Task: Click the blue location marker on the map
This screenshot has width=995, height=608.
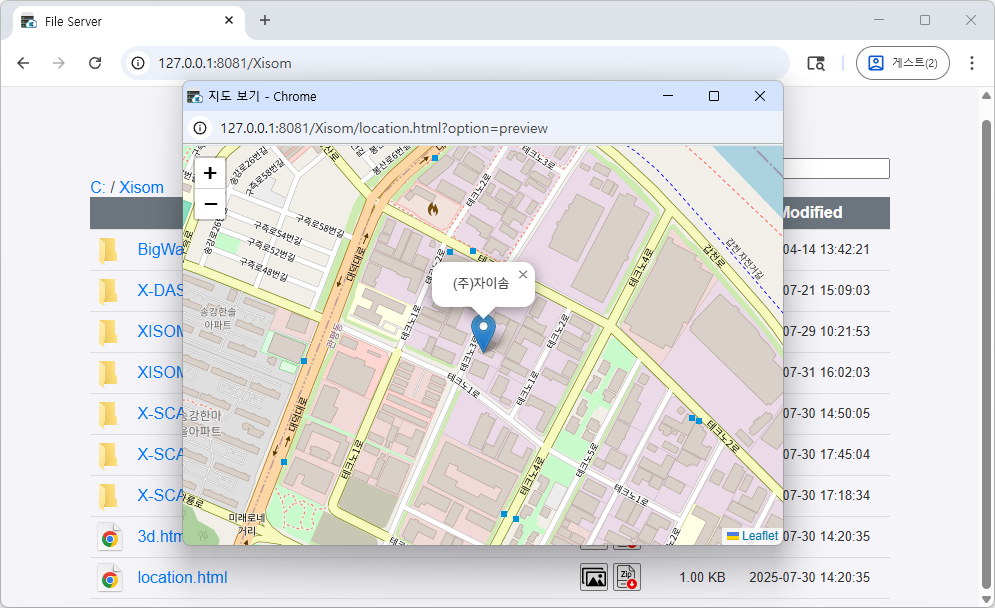Action: click(484, 334)
